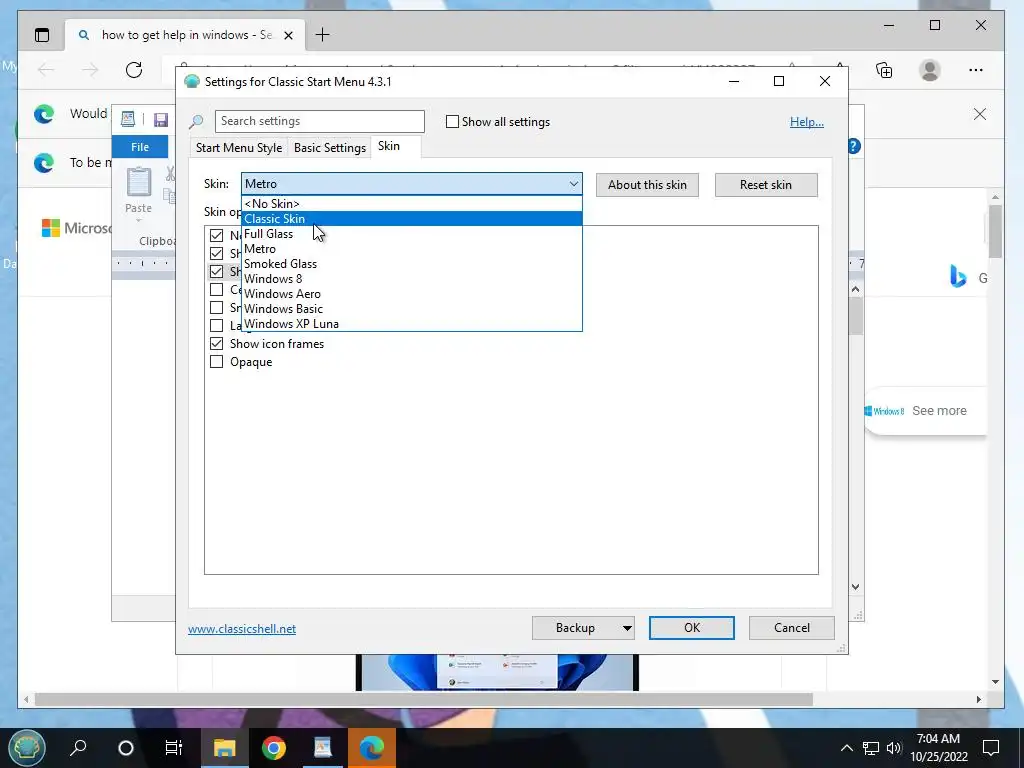Image resolution: width=1024 pixels, height=768 pixels.
Task: Open volume control tray icon
Action: pyautogui.click(x=894, y=748)
